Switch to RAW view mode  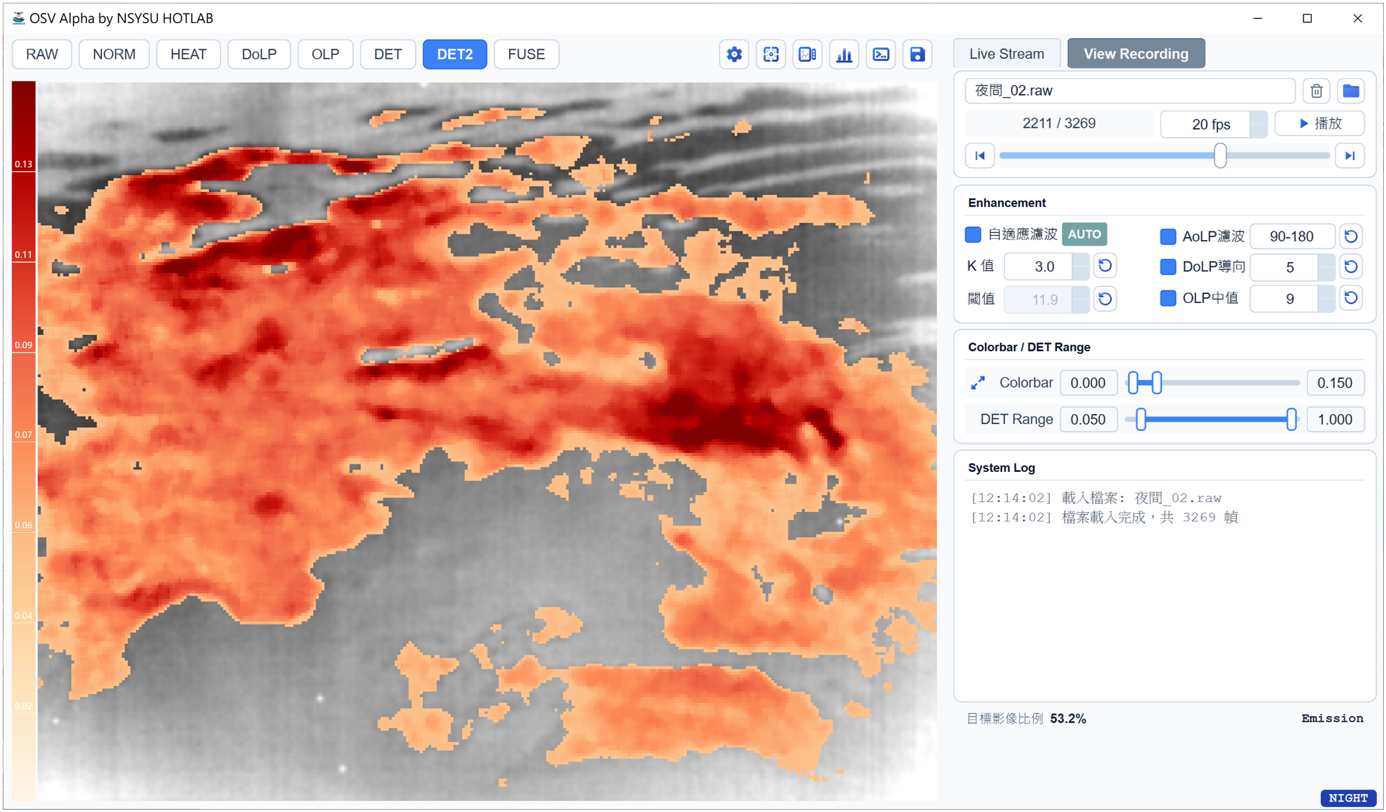pos(42,55)
